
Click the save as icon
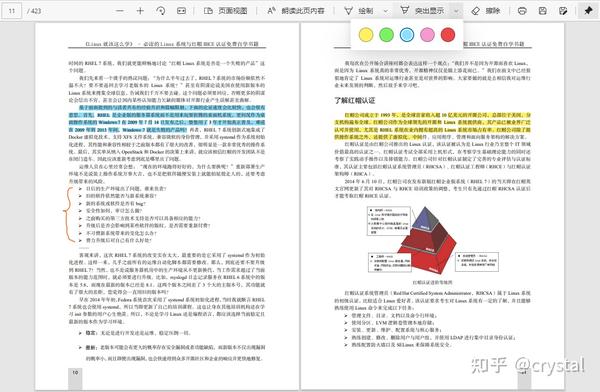563,11
